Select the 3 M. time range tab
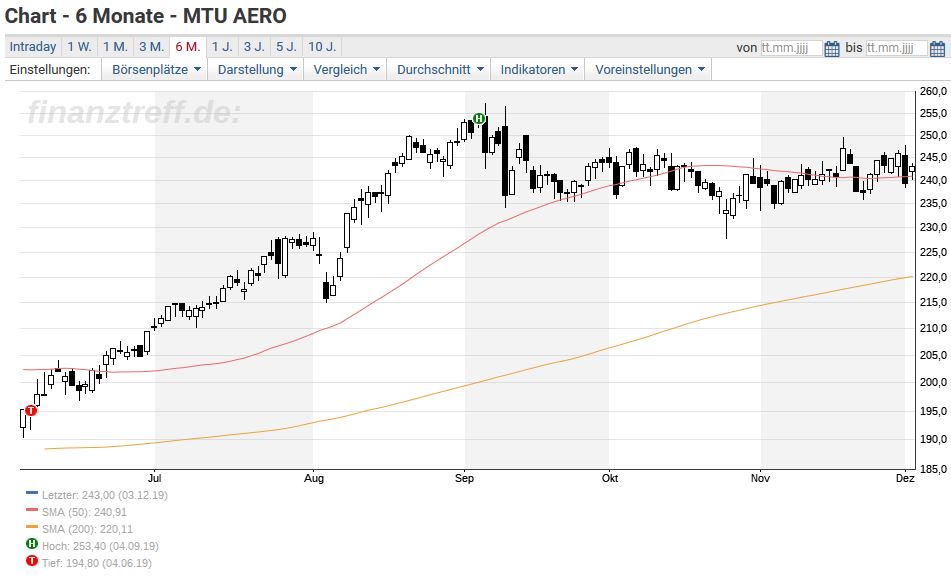The image size is (951, 578). click(x=152, y=47)
